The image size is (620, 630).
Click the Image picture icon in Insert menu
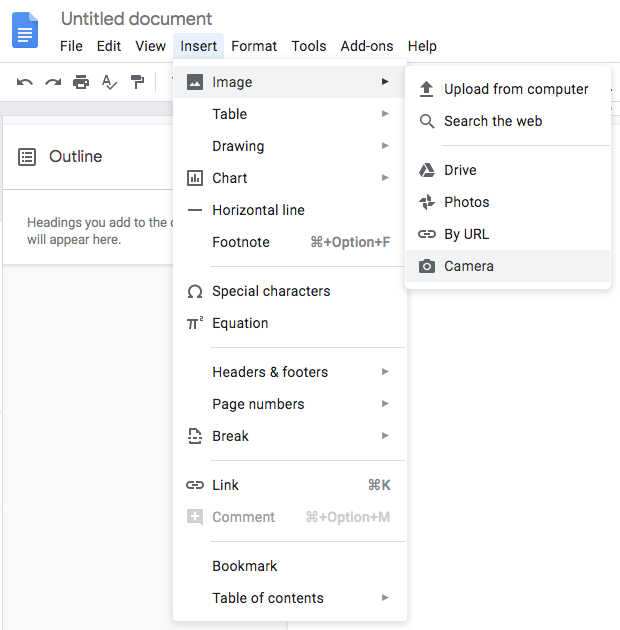[x=195, y=82]
